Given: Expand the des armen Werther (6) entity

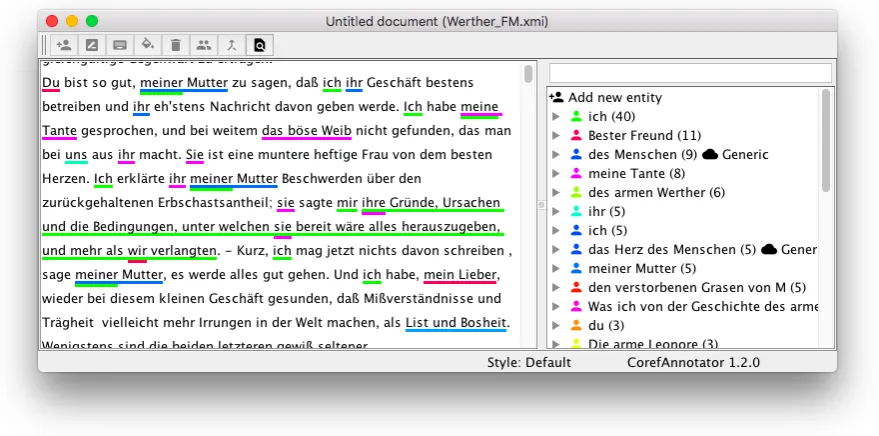Looking at the screenshot, I should click(556, 193).
